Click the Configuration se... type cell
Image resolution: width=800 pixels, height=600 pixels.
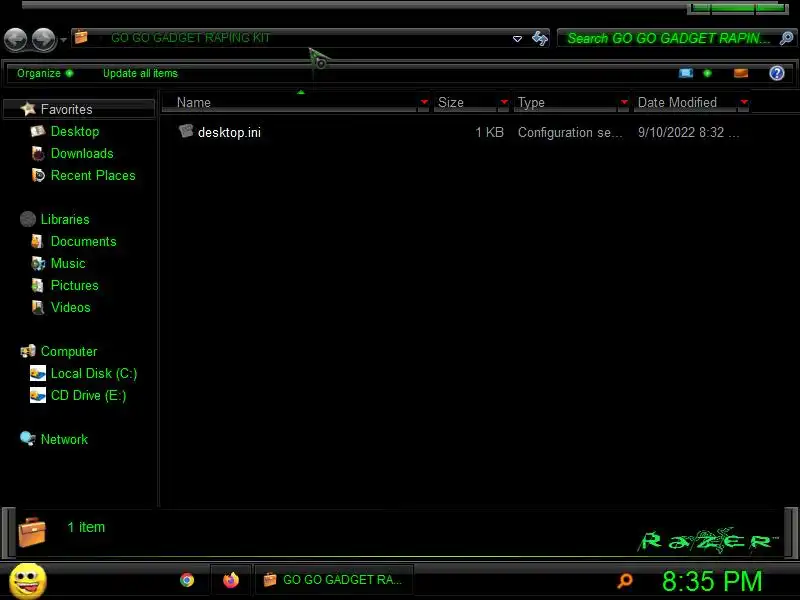click(x=570, y=133)
